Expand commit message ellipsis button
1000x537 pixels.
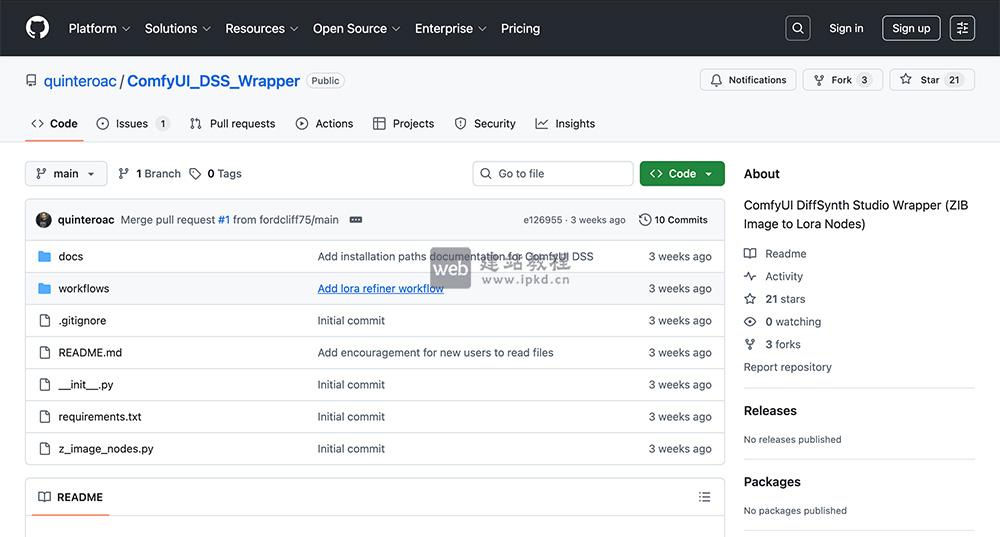tap(356, 220)
